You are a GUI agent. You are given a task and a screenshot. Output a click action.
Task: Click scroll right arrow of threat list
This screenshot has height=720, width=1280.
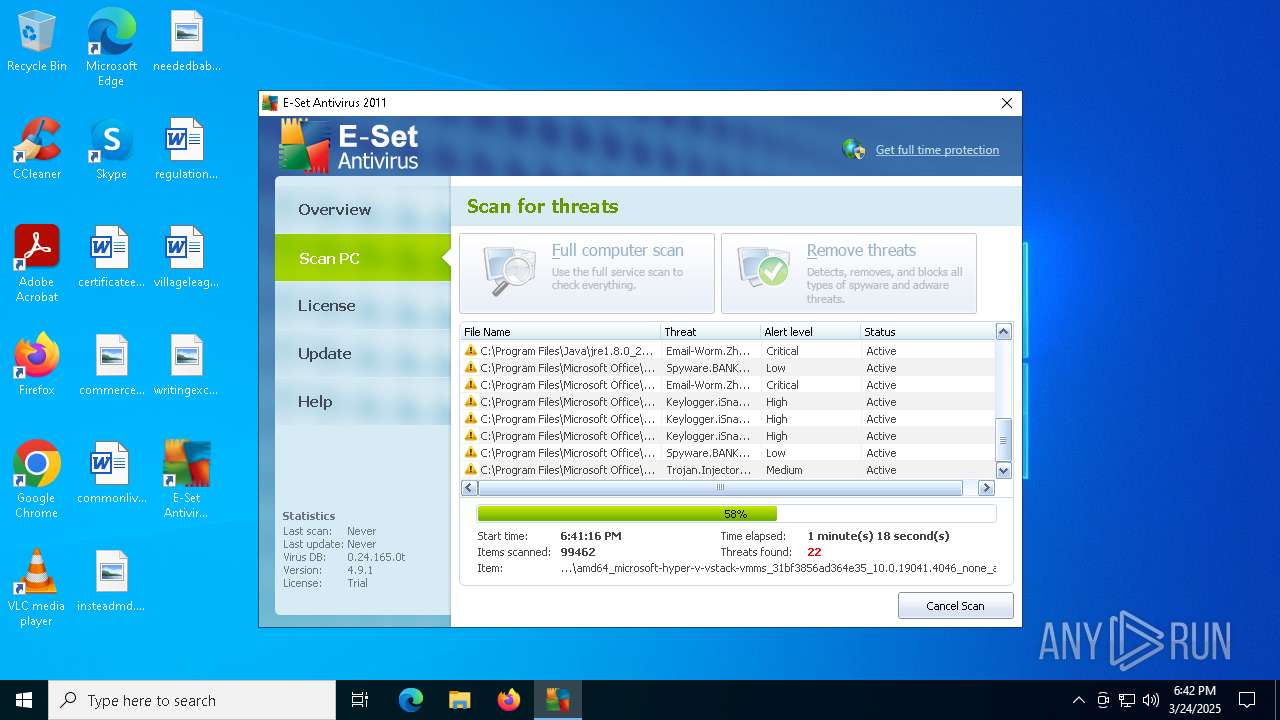[x=986, y=488]
